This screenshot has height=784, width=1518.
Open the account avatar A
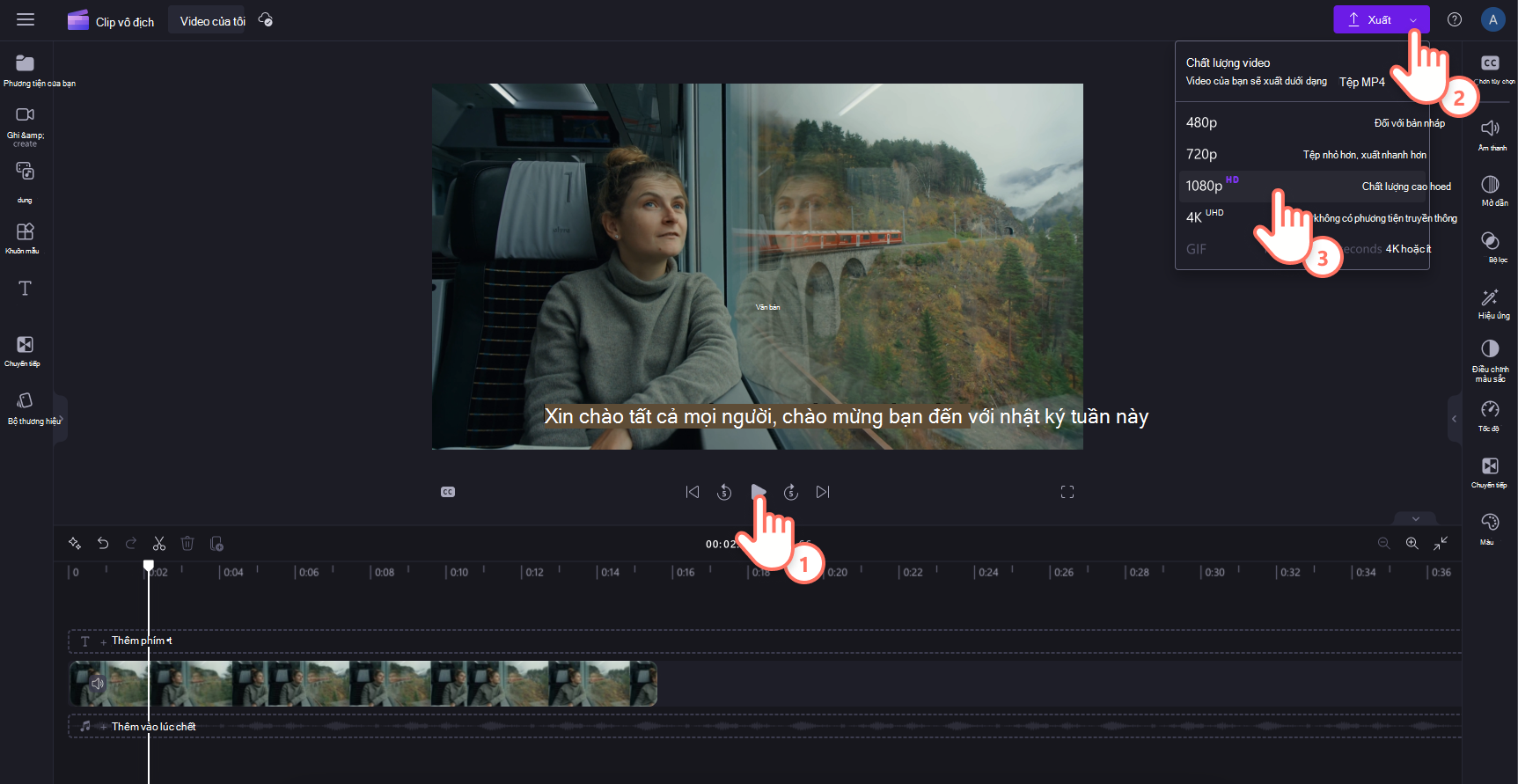click(x=1492, y=19)
